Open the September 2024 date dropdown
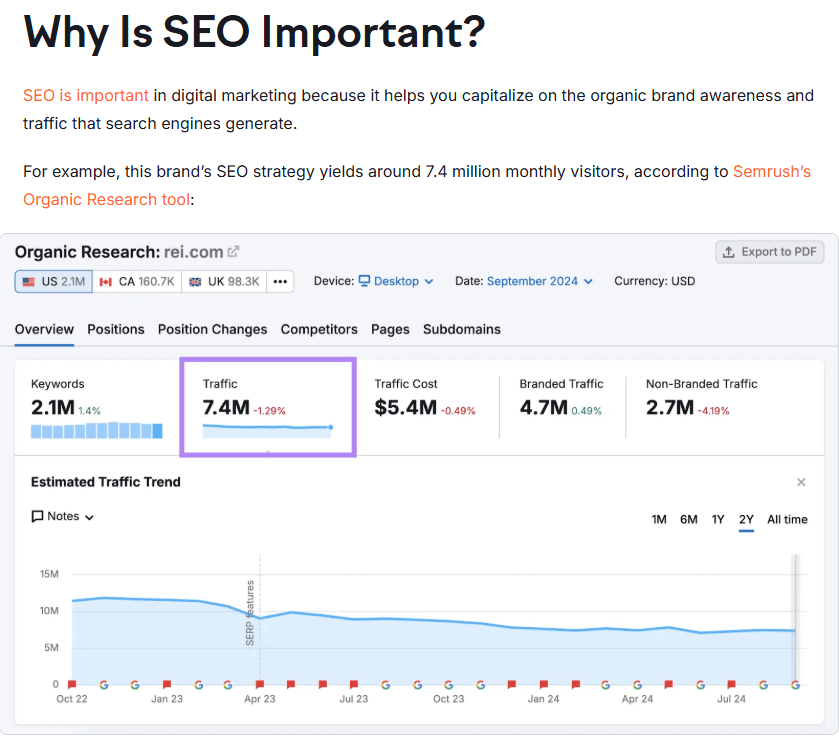 [540, 281]
